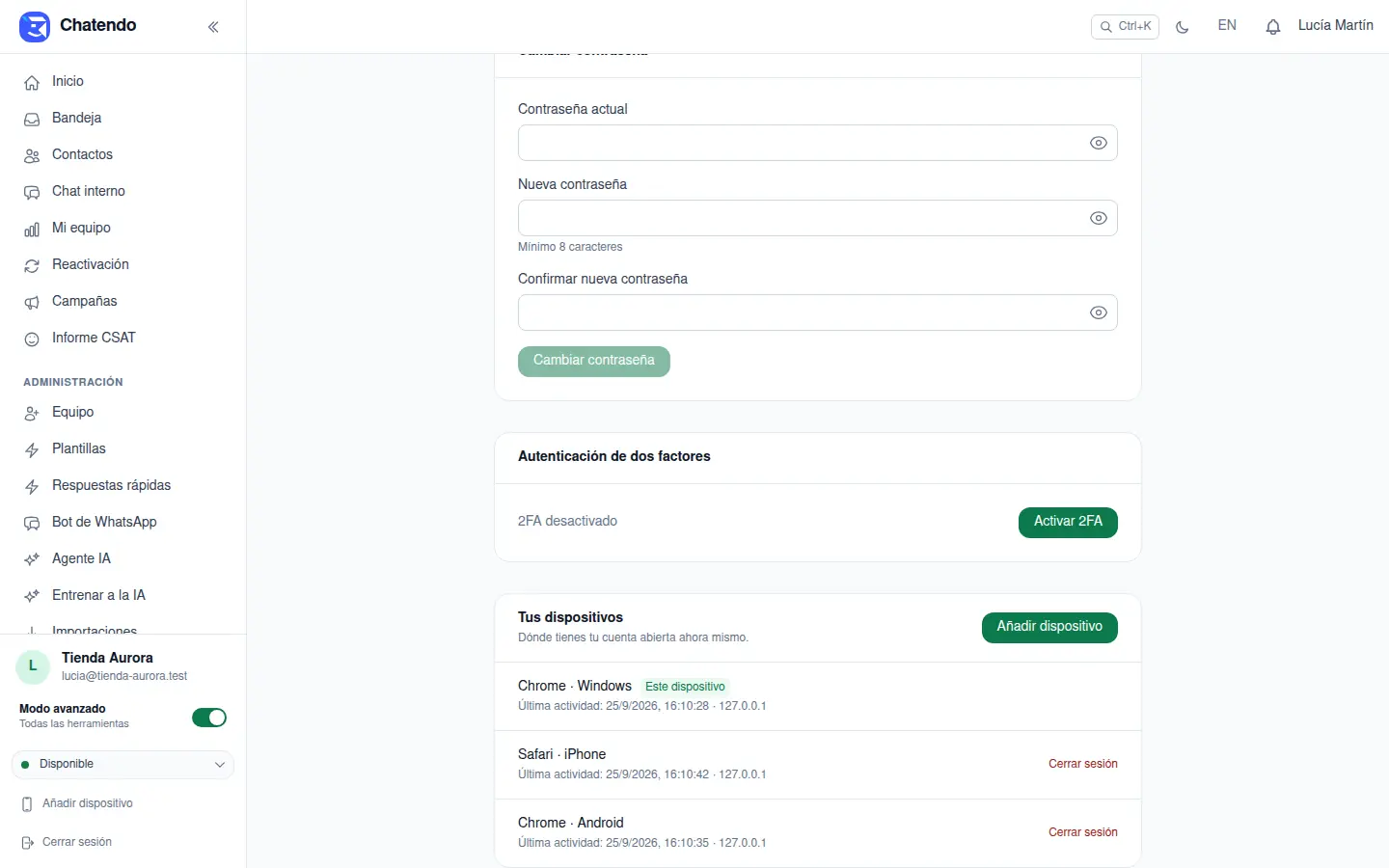
Task: Click the Entrenar a la IA sparkle icon
Action: (32, 597)
